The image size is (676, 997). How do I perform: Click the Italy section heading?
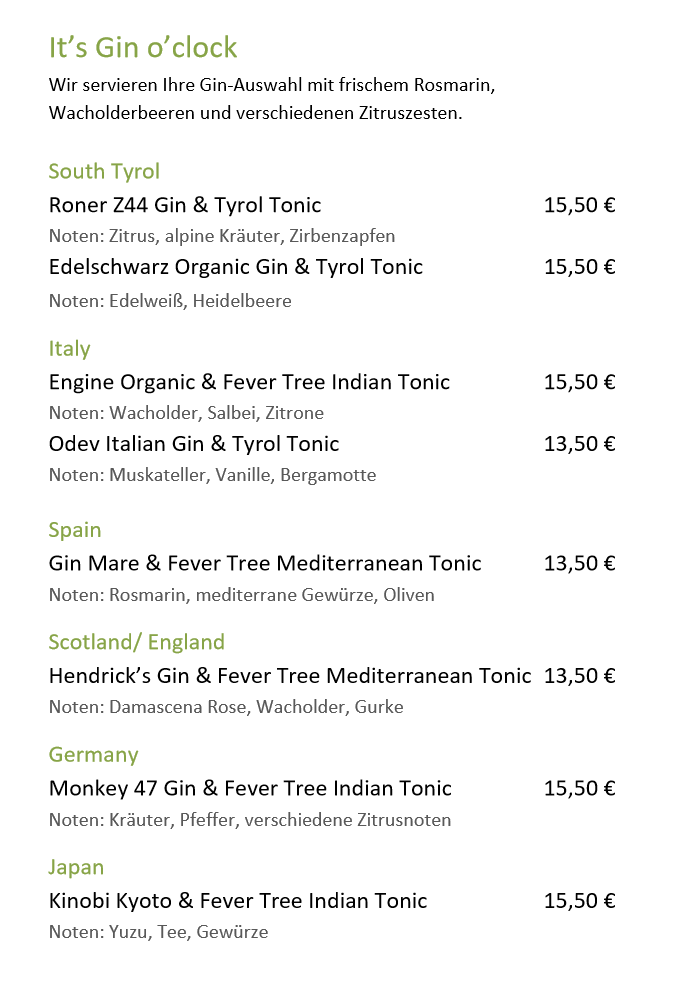click(69, 348)
